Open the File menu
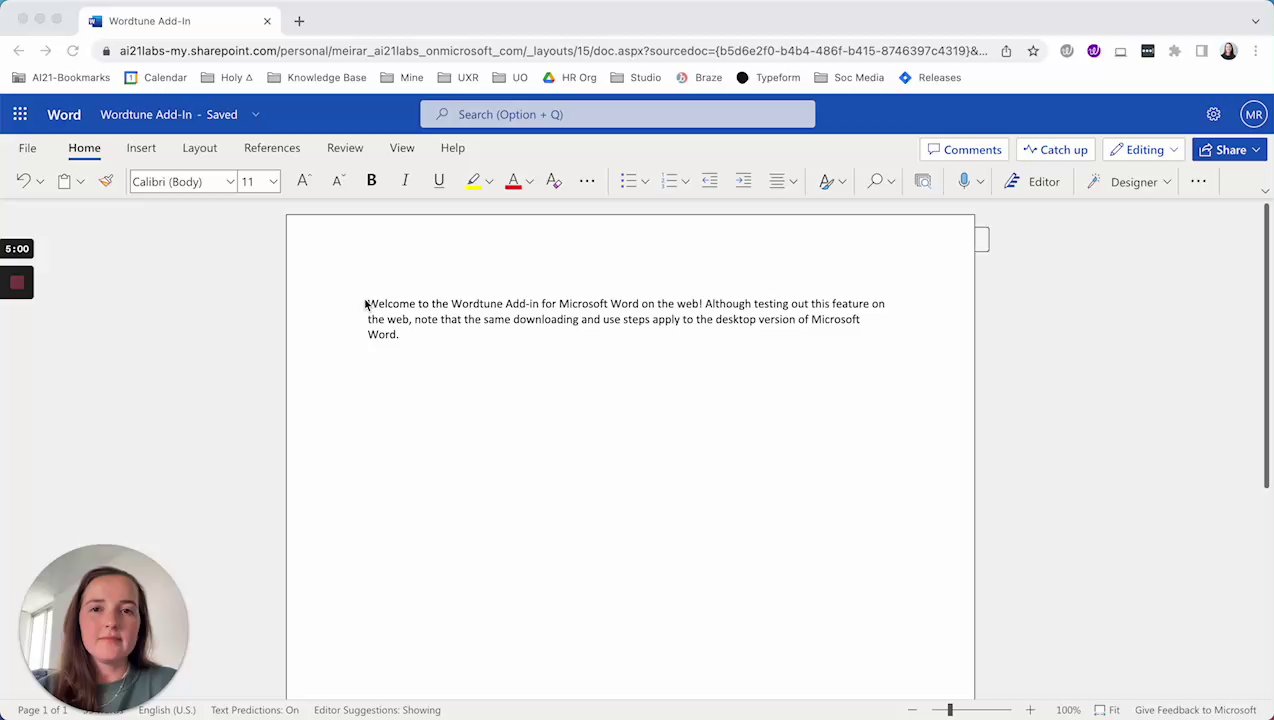Image resolution: width=1274 pixels, height=720 pixels. click(x=27, y=148)
